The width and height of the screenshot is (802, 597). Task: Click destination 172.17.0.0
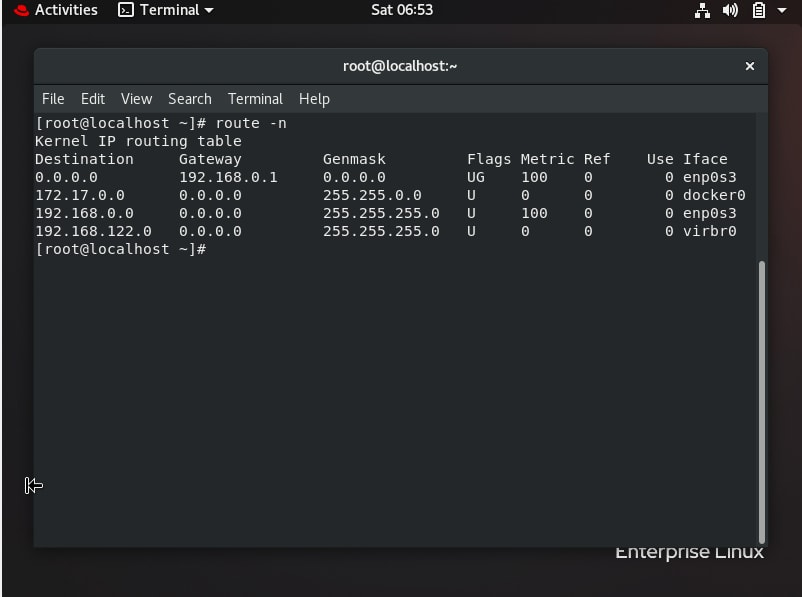80,195
